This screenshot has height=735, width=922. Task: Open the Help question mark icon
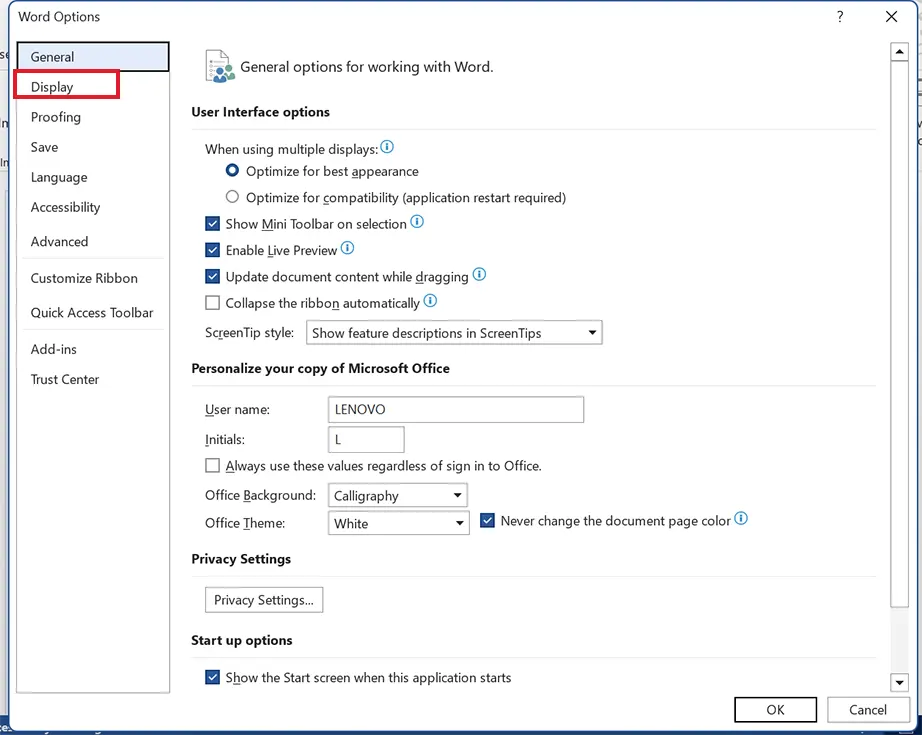[840, 16]
